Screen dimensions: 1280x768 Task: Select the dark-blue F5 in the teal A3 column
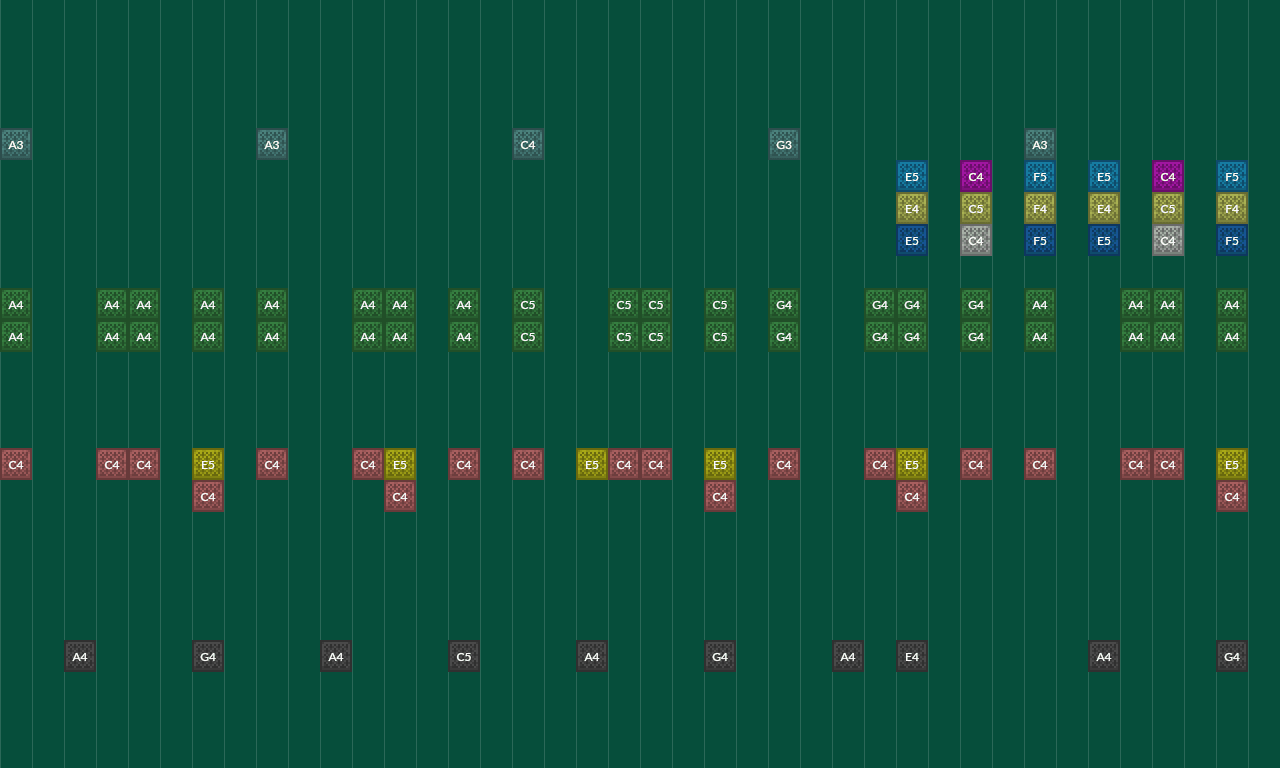(x=1040, y=240)
